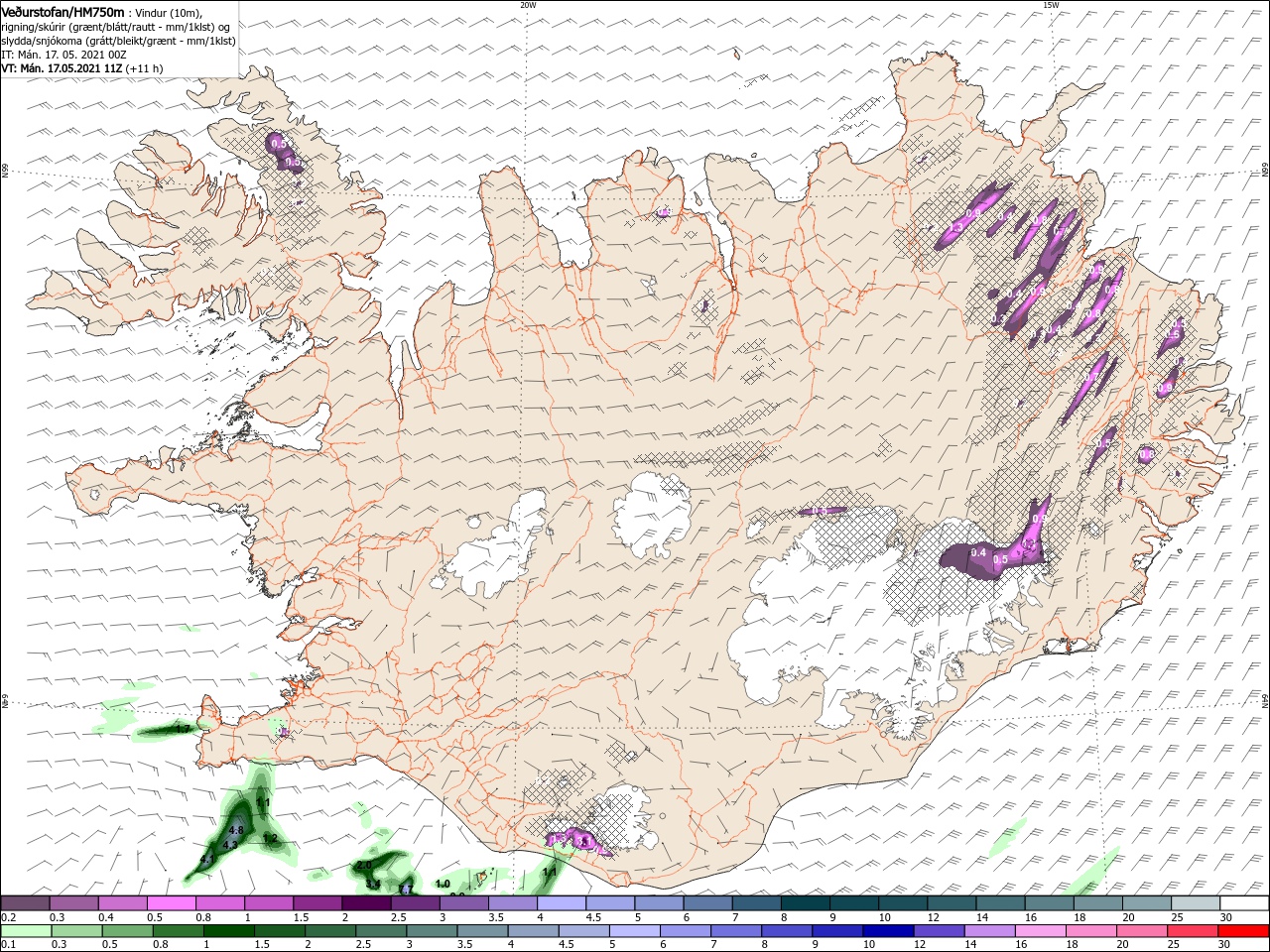
Task: Select the valid time 'VT: Mán. 17.05.2021 11Z'
Action: pos(62,68)
